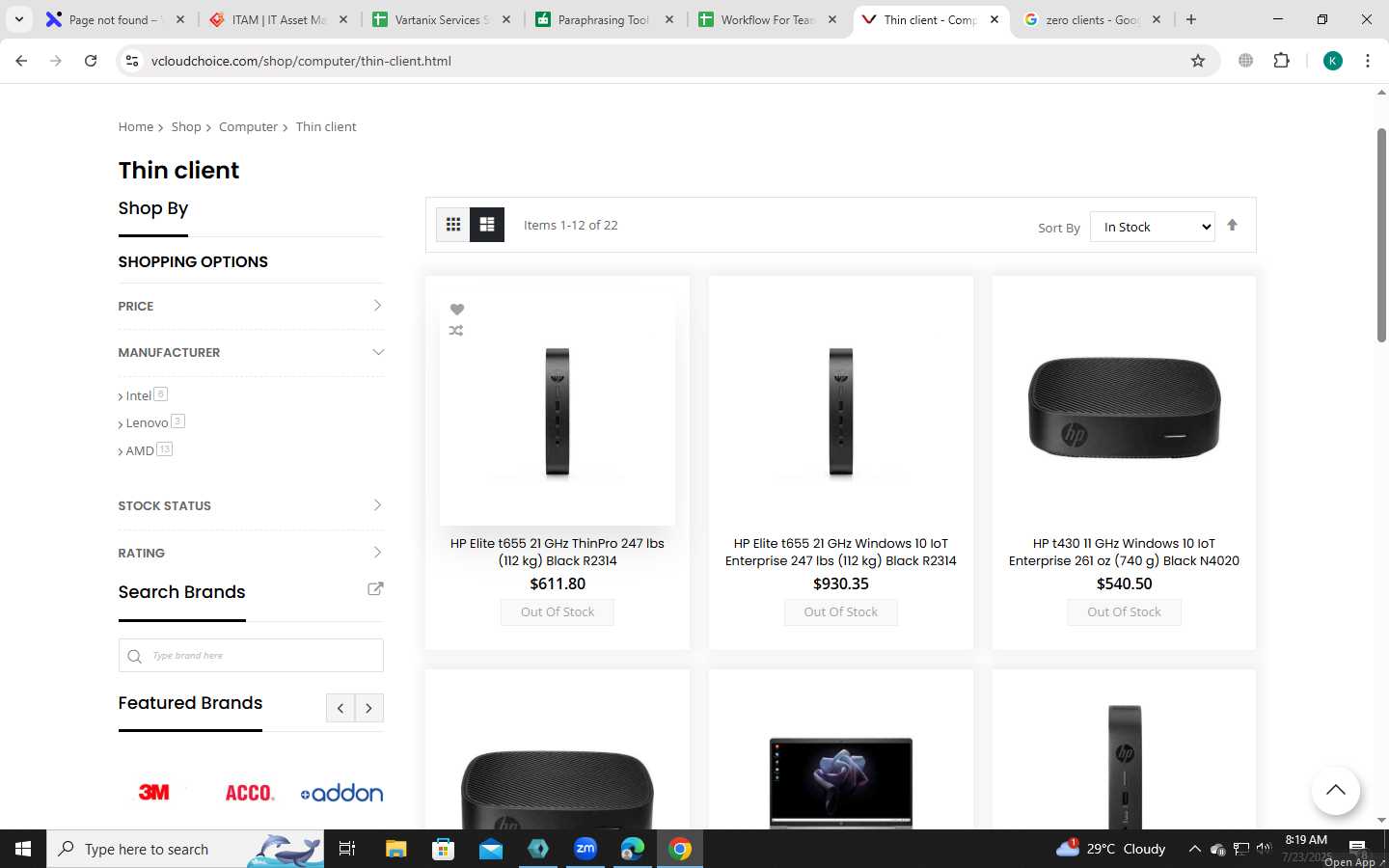Open Chrome profile K avatar

pos(1333,61)
